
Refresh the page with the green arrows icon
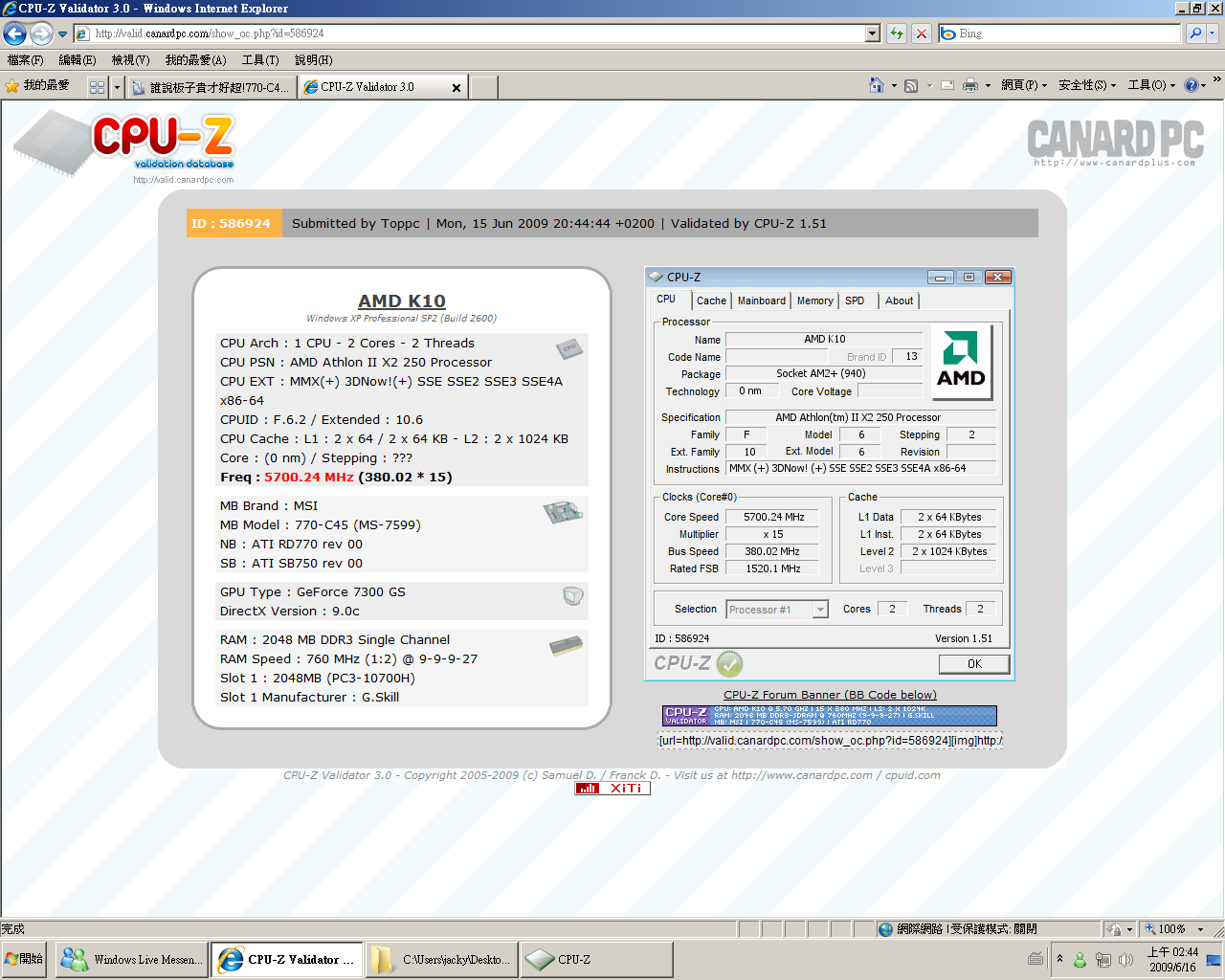pos(897,33)
